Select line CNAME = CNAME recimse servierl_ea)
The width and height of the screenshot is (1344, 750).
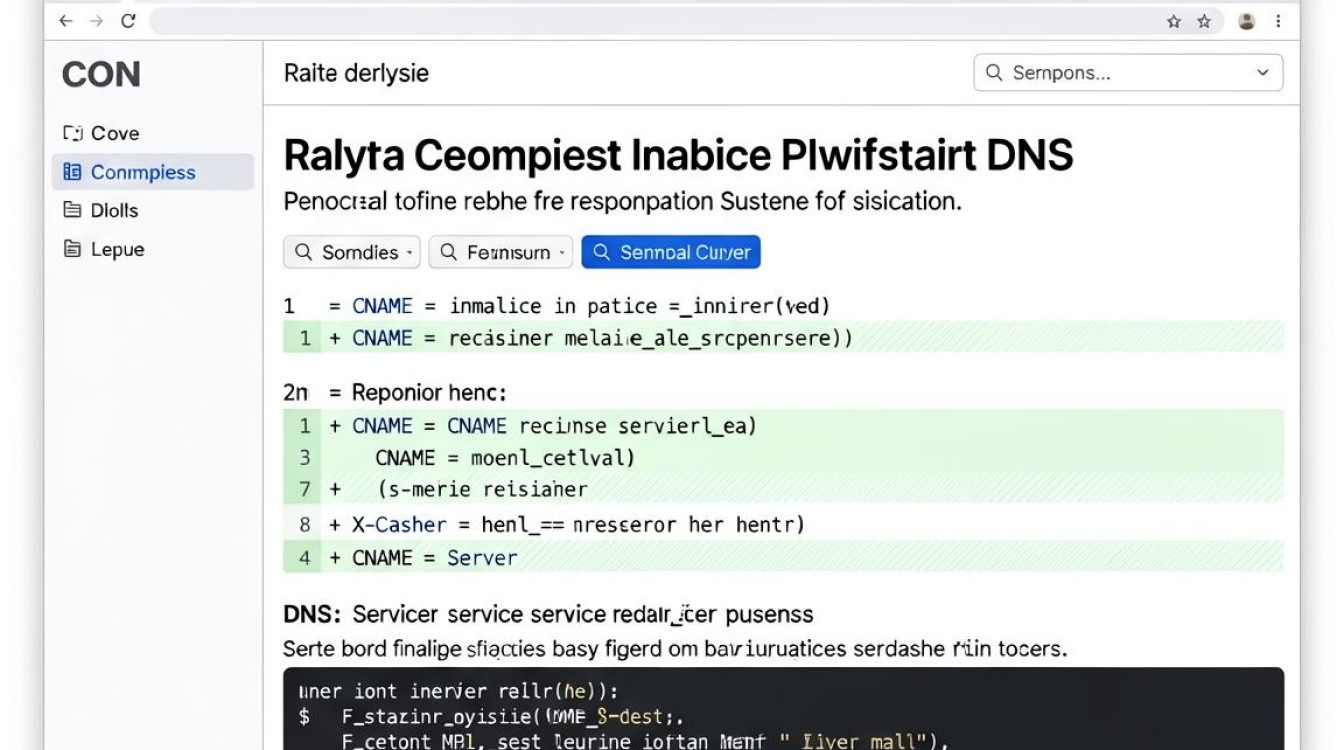(x=783, y=426)
